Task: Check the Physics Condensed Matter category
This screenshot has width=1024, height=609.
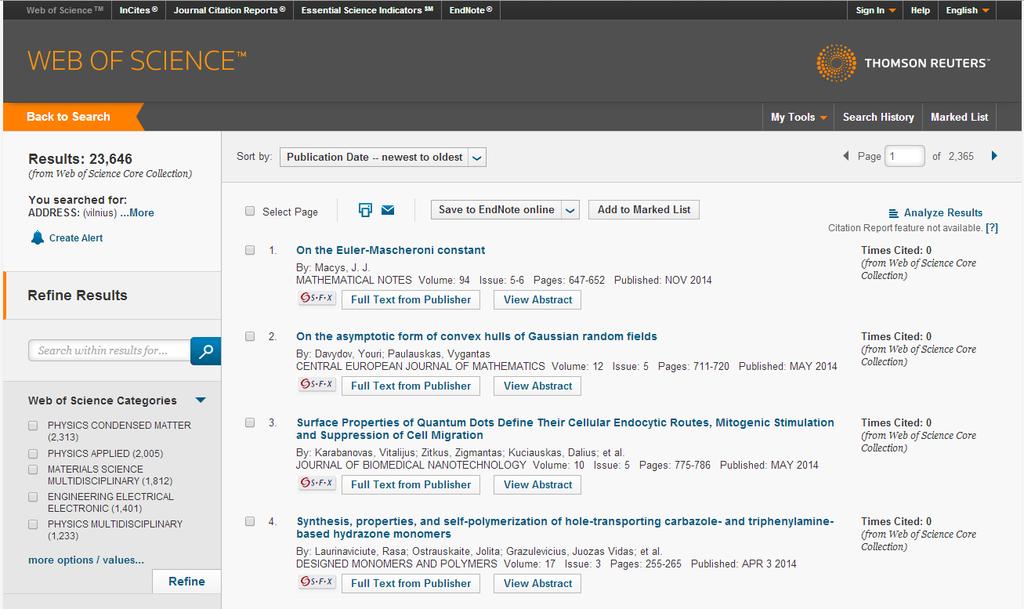Action: click(33, 426)
